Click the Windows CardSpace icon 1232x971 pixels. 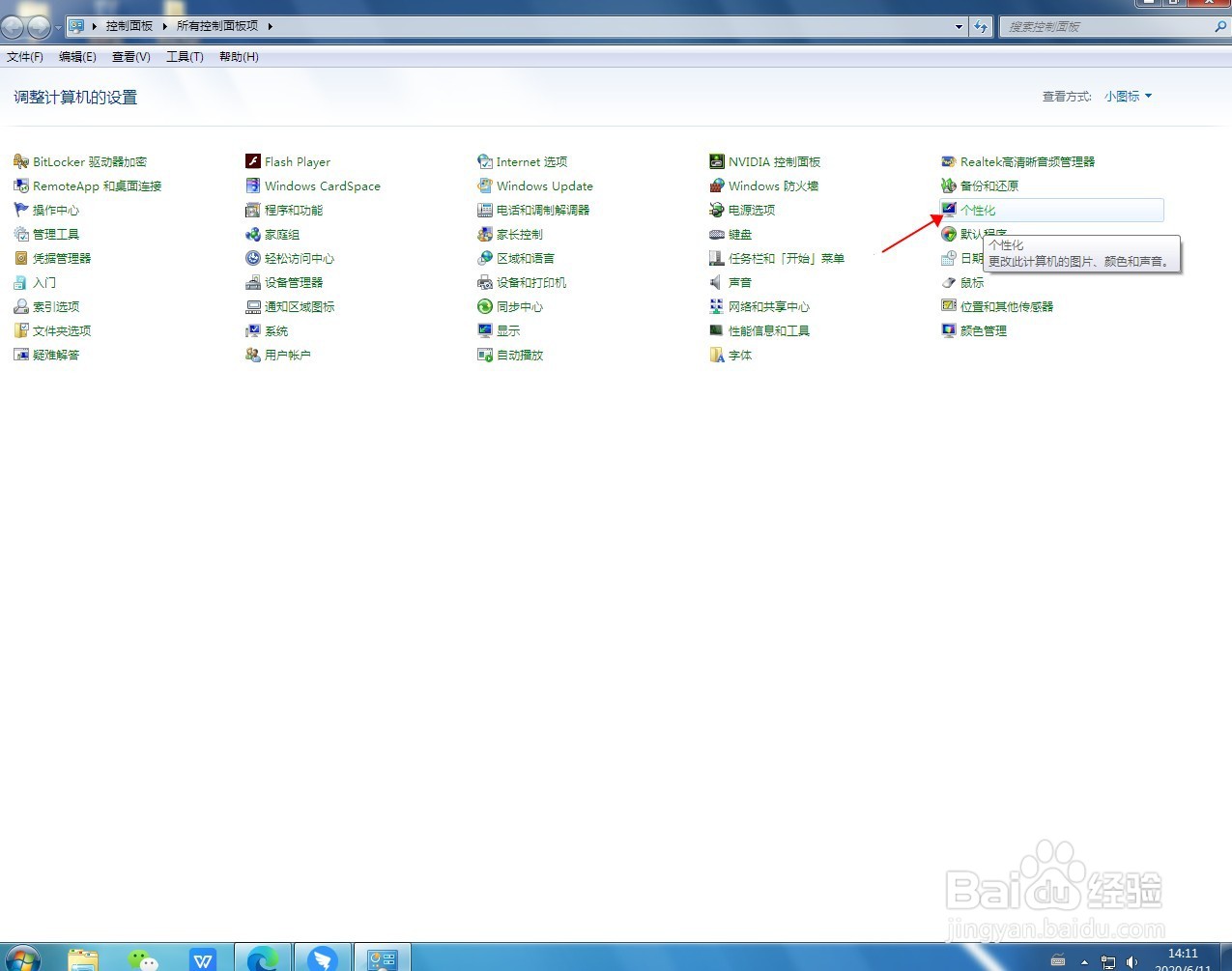(253, 186)
